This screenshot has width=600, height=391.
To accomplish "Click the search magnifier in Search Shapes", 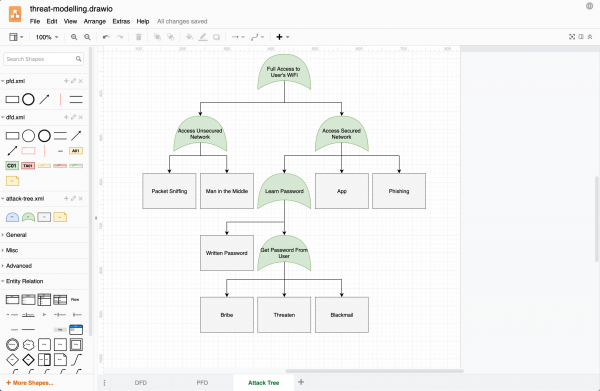I will coord(78,59).
